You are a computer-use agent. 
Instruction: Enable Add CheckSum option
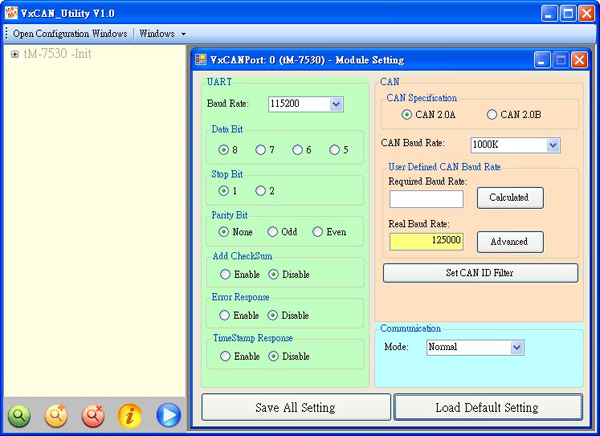coord(225,274)
